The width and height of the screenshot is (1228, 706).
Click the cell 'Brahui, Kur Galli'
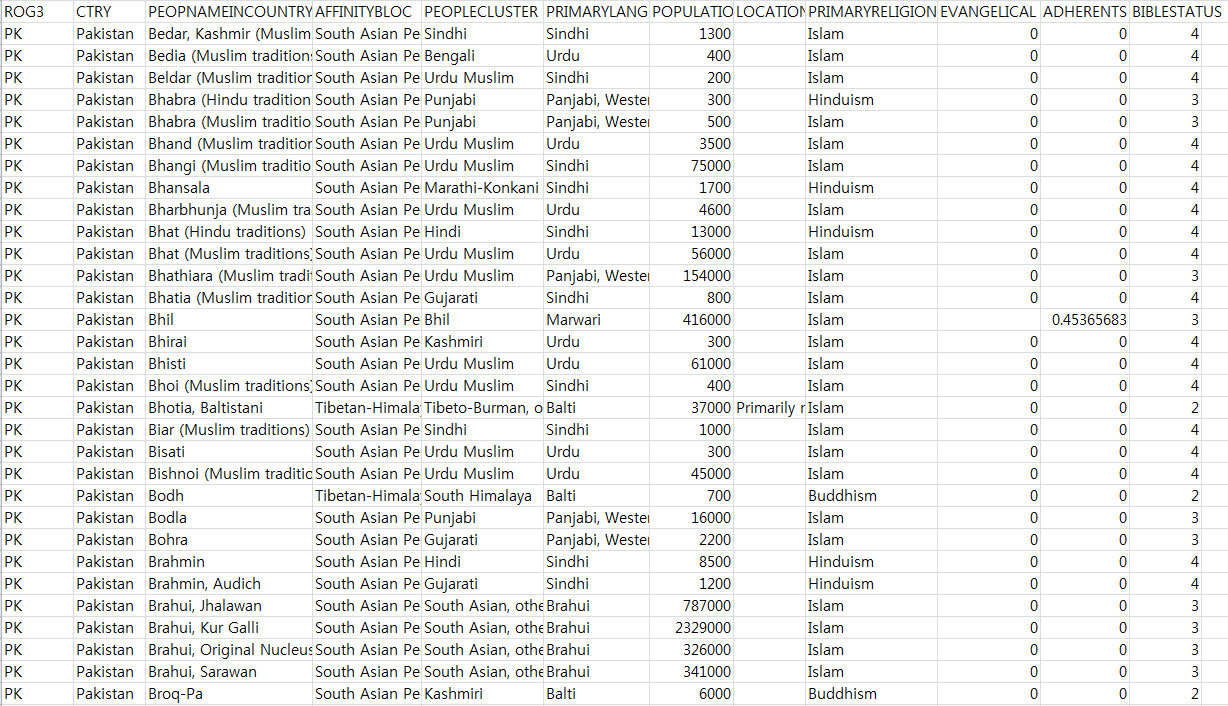[229, 628]
